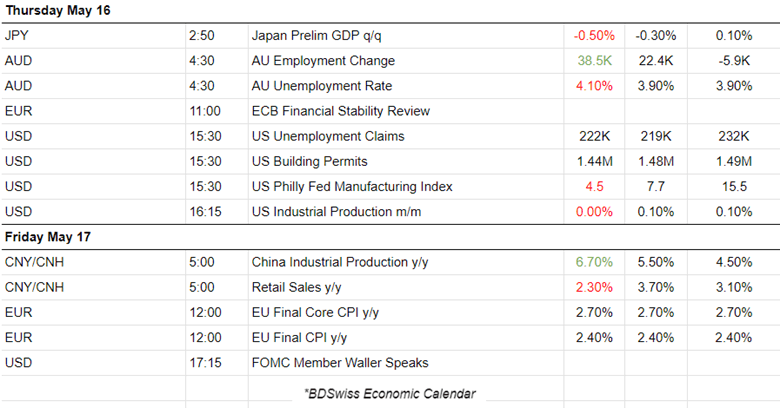Select EU Final Core CPI y/y

pos(315,313)
